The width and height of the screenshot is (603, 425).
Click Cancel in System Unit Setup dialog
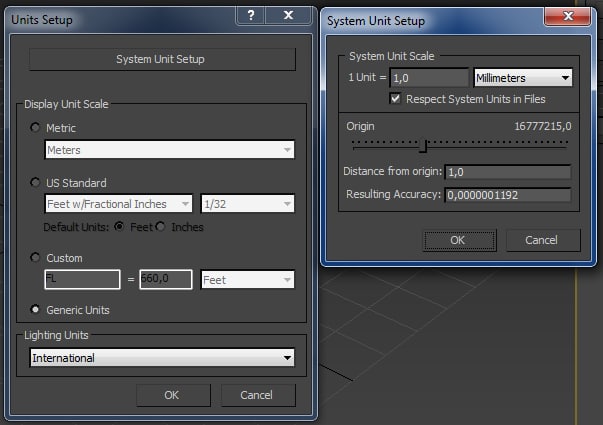coord(543,240)
